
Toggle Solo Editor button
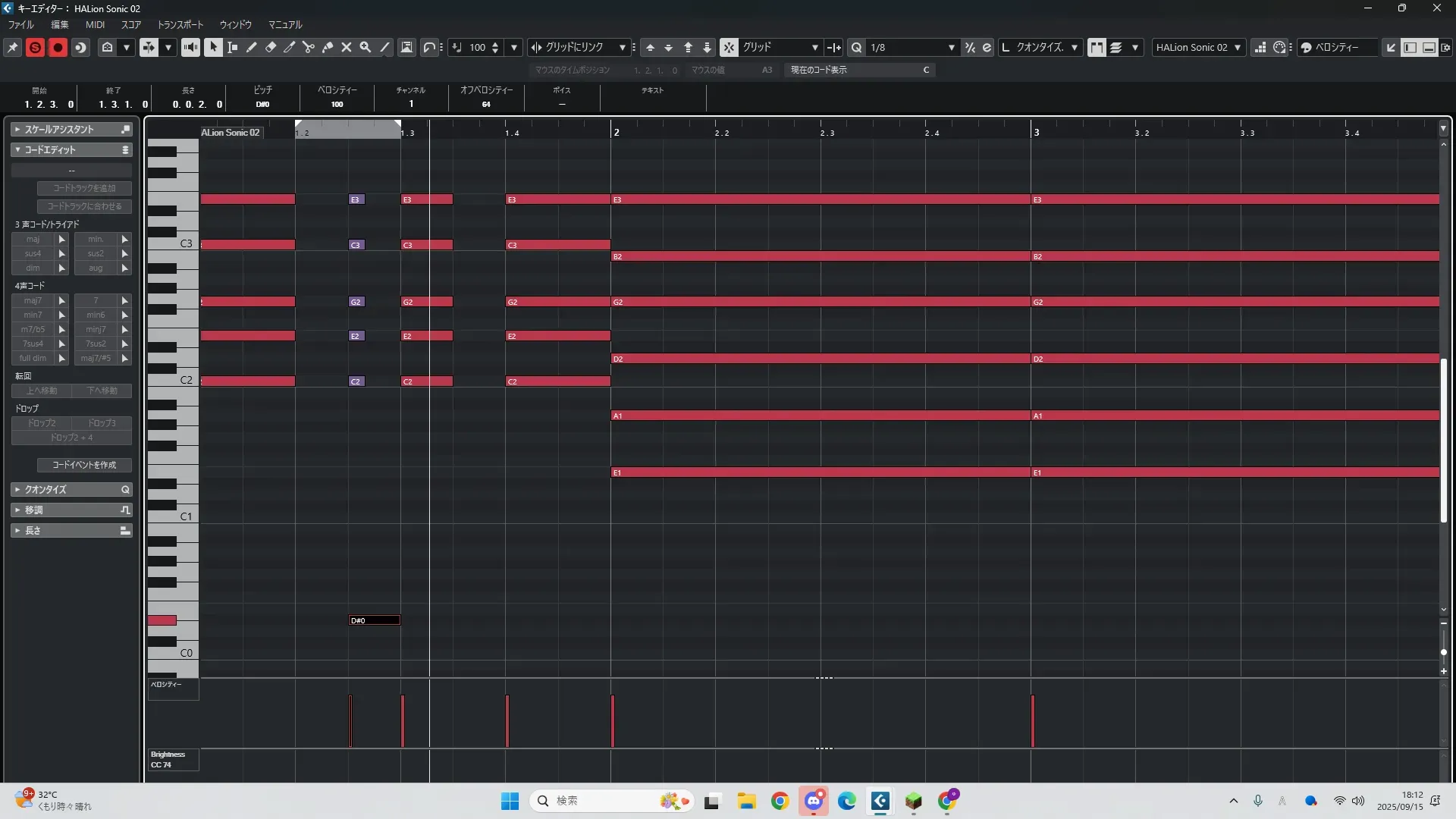[x=35, y=47]
